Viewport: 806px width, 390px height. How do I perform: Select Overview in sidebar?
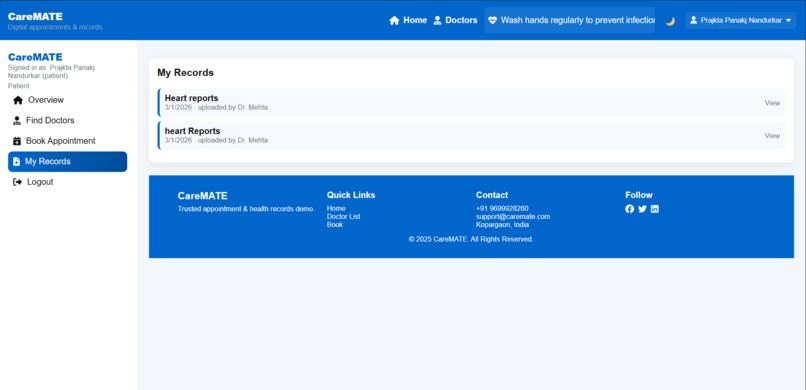[x=67, y=100]
